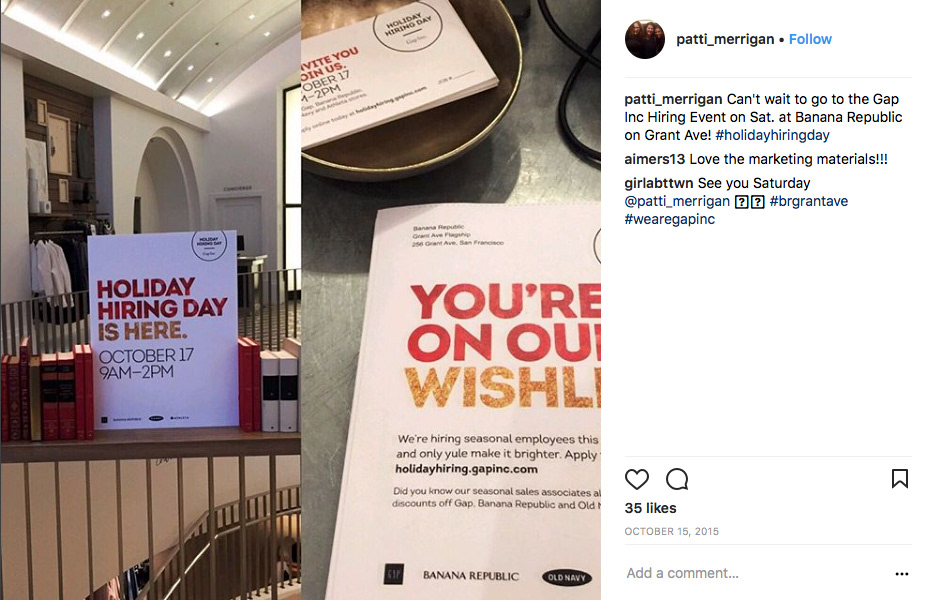
Task: Open the three-dot more options menu
Action: point(902,574)
